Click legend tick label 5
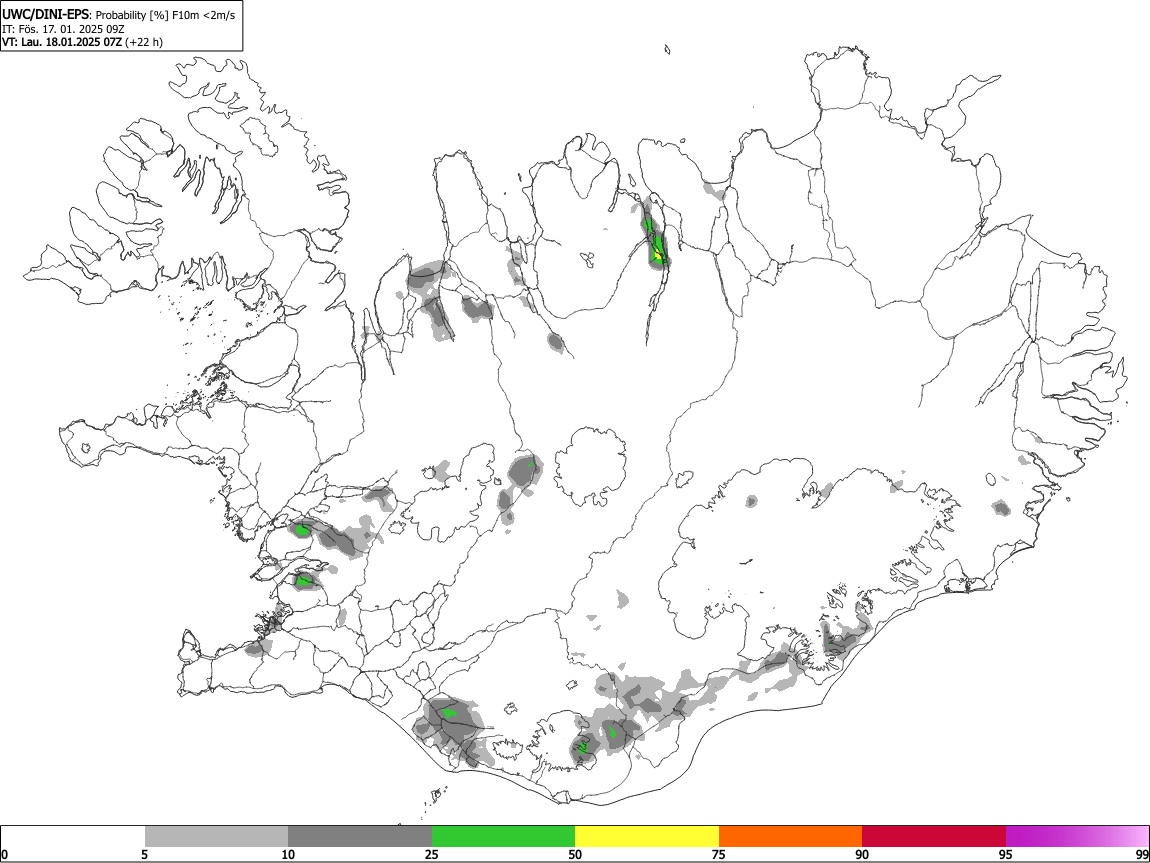 [x=145, y=854]
